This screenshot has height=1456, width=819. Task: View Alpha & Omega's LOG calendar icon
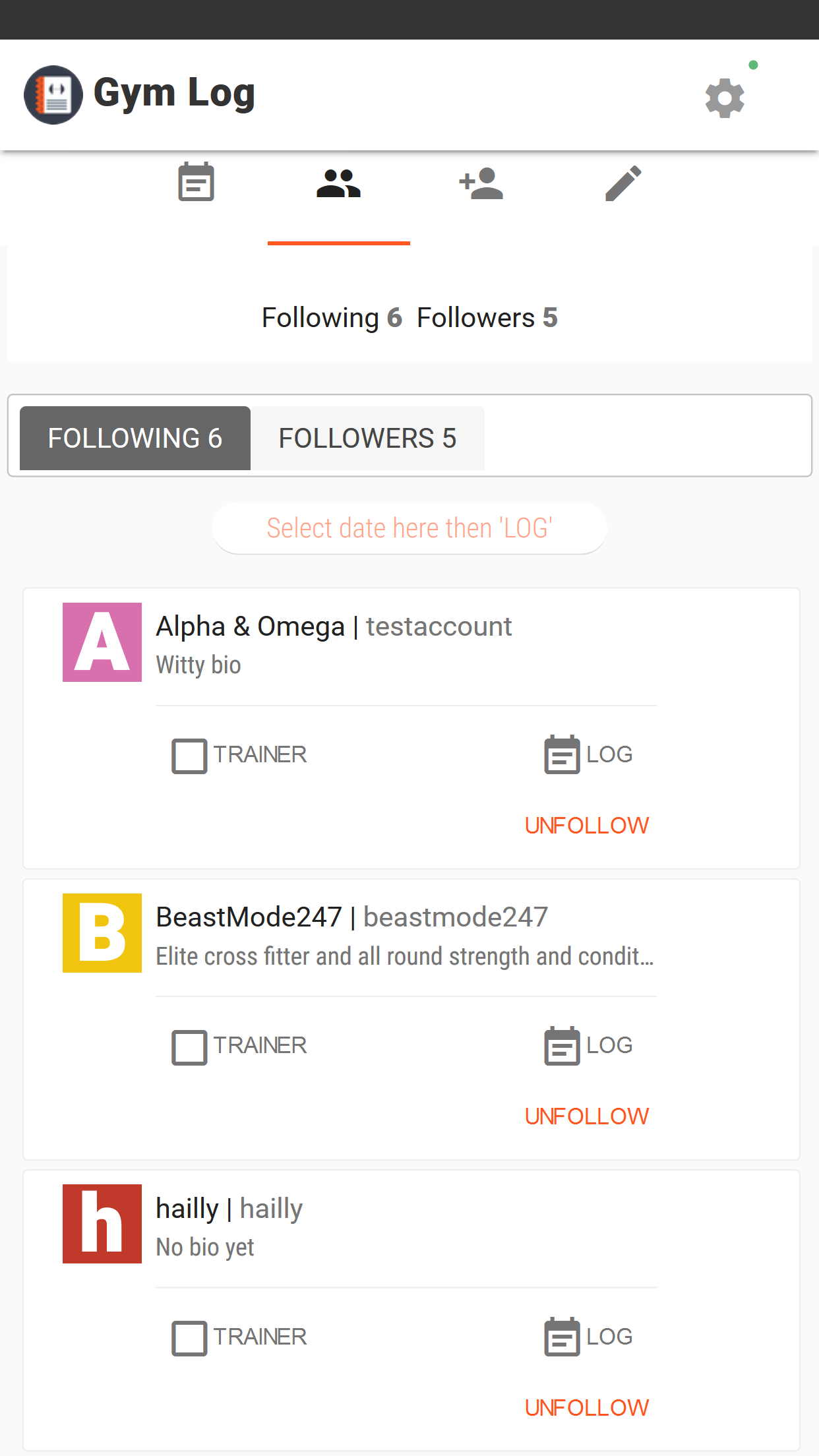[562, 754]
